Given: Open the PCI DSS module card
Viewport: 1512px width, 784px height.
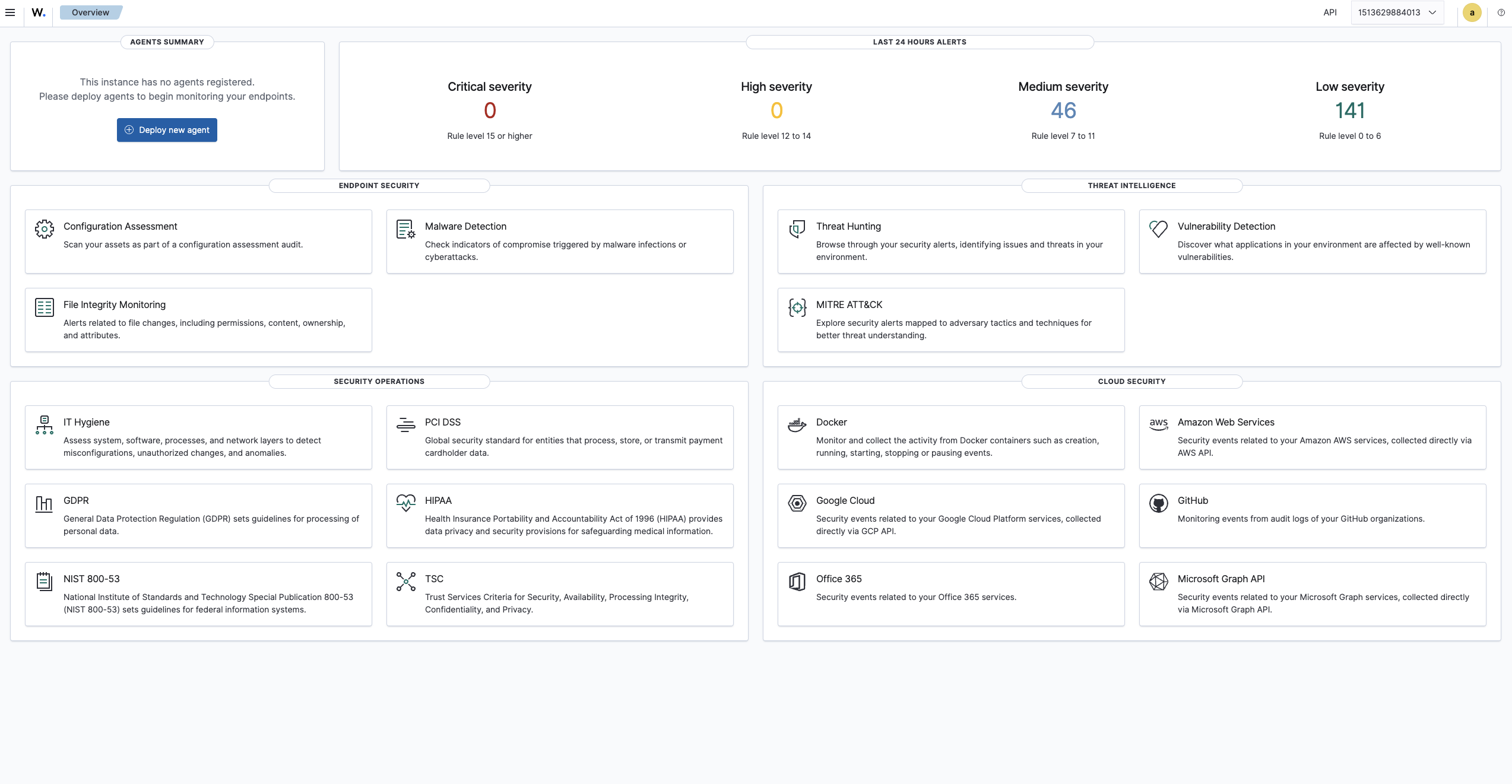Looking at the screenshot, I should point(559,437).
